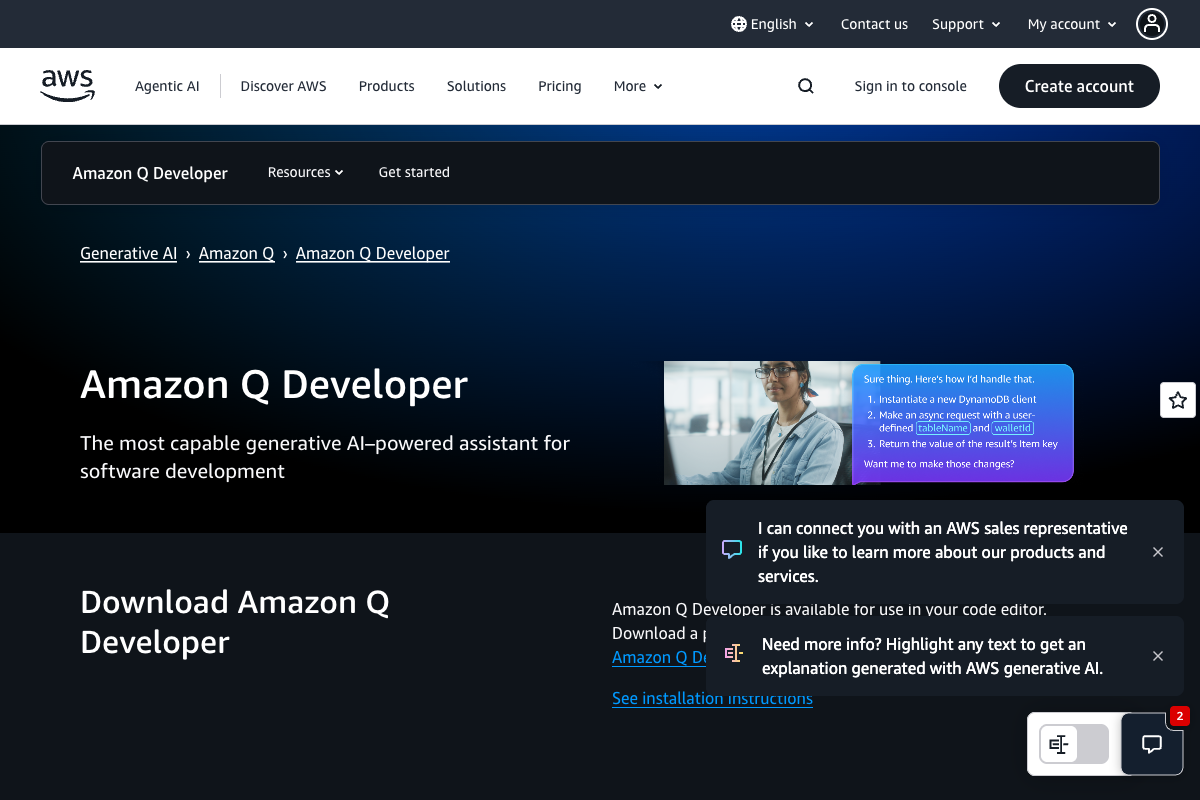1200x800 pixels.
Task: Click the user profile avatar icon
Action: click(1152, 24)
